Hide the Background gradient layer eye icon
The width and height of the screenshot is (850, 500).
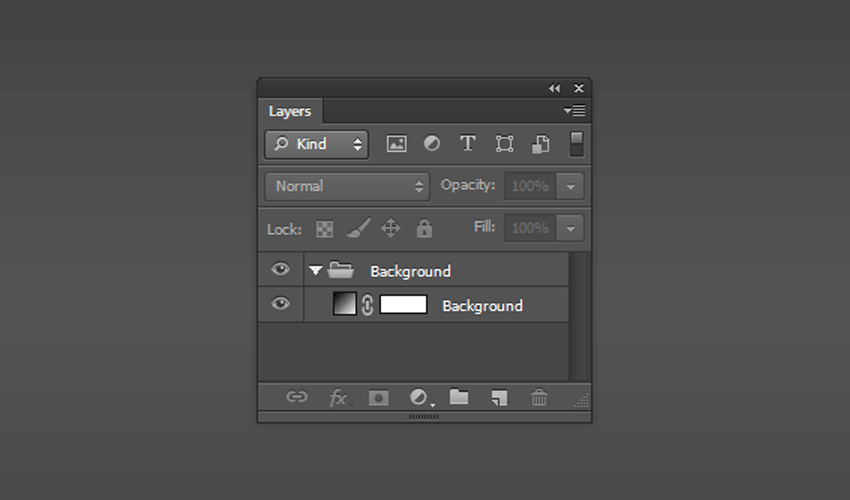280,303
